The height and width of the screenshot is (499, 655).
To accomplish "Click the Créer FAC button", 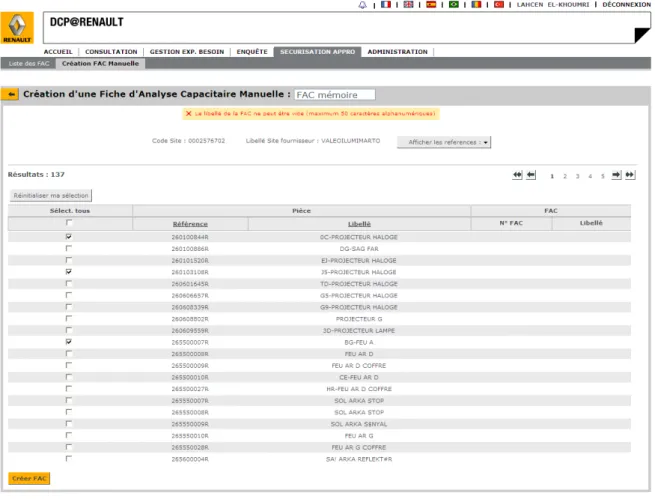I will pos(29,479).
